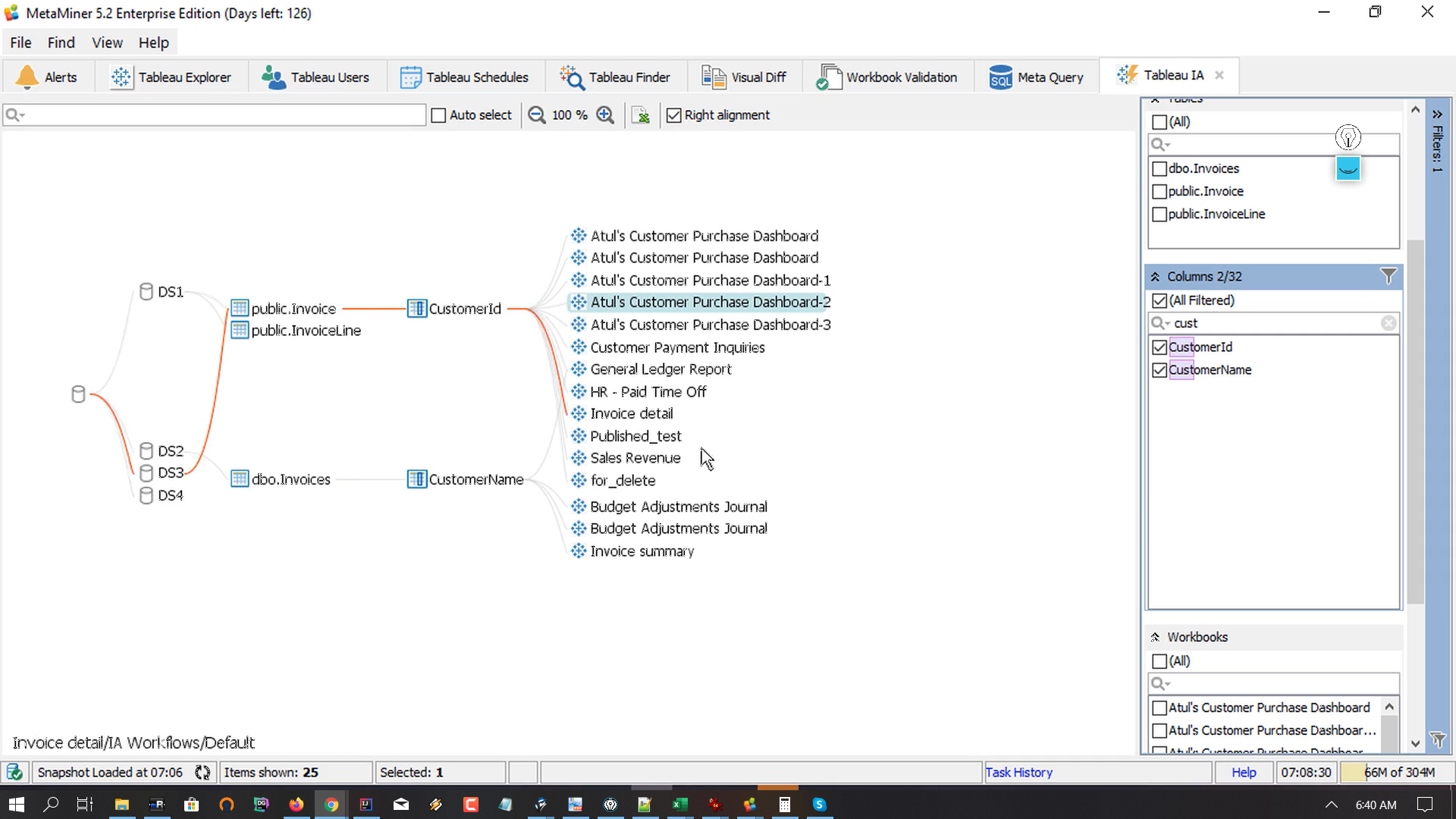This screenshot has height=819, width=1456.
Task: Select the DS4 data source node
Action: 162,496
